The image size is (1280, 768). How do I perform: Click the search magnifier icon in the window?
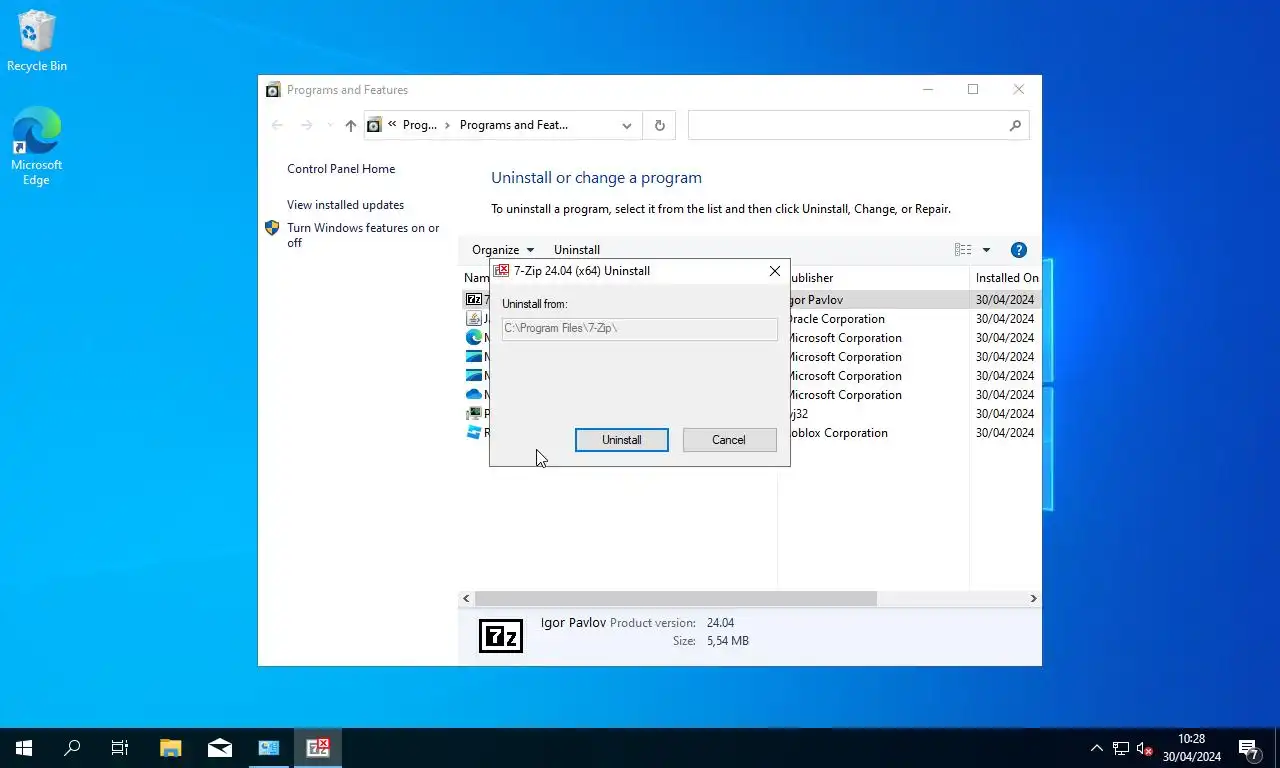pos(1015,125)
